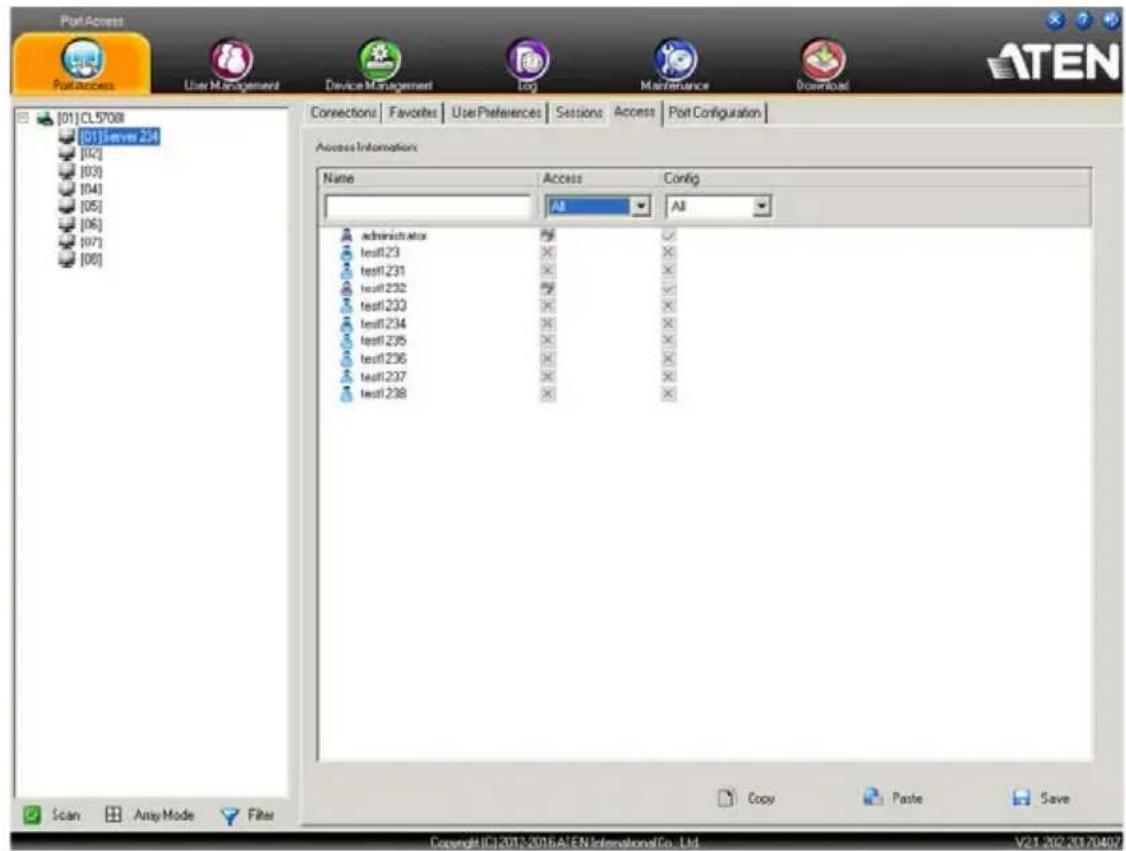Open the Download section
The height and width of the screenshot is (851, 1126).
pos(823,66)
